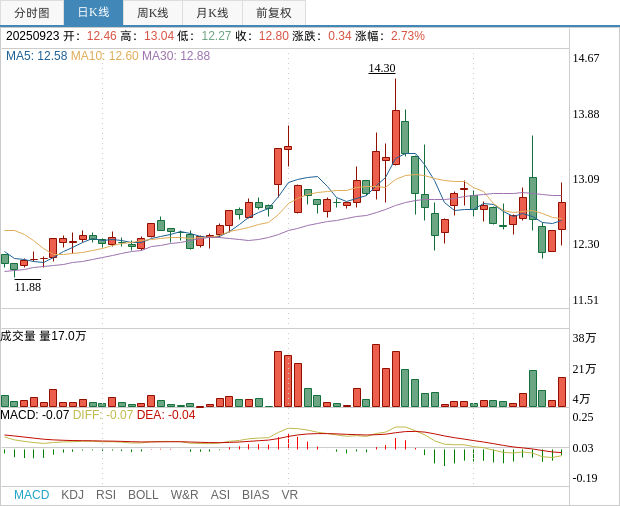Click the 0.25 MACD axis label
The height and width of the screenshot is (506, 620).
point(583,417)
